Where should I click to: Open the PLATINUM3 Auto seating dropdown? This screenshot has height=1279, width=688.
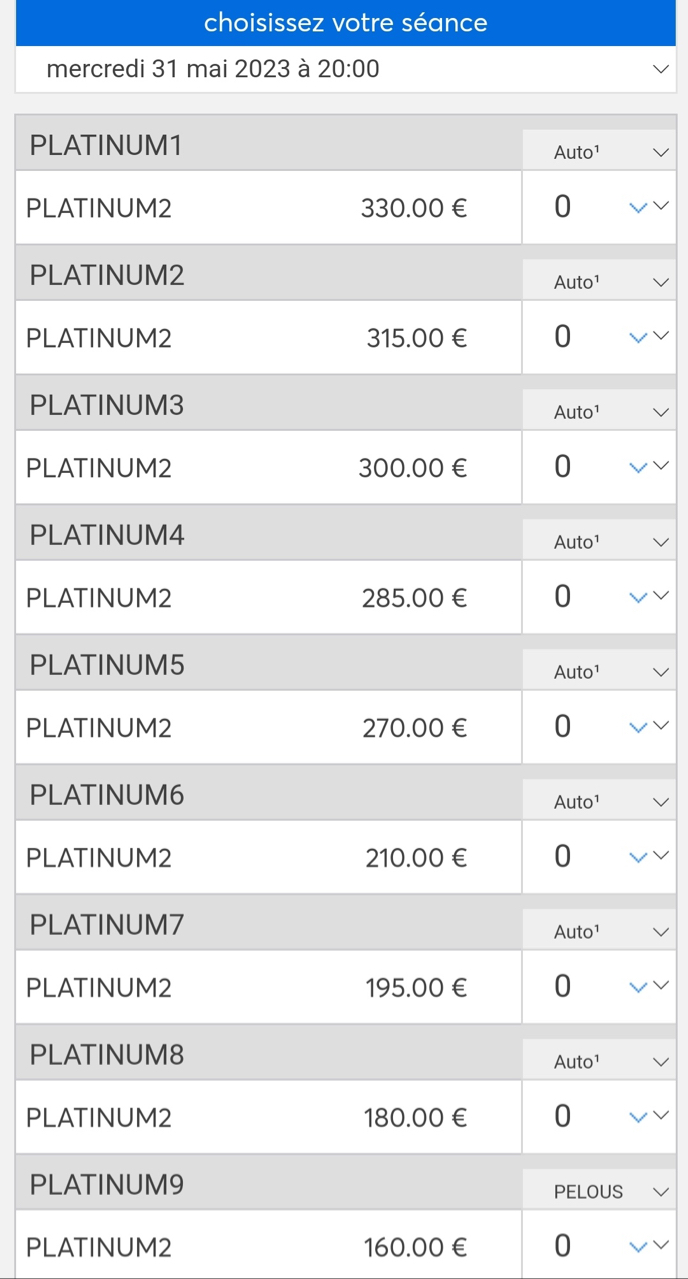coord(599,413)
